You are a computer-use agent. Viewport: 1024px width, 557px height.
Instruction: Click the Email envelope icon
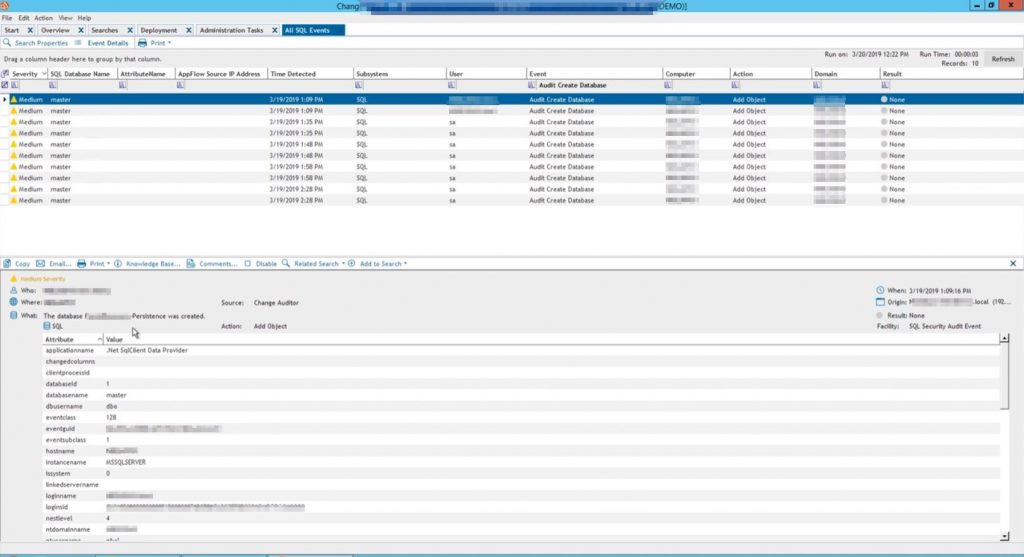(x=40, y=264)
